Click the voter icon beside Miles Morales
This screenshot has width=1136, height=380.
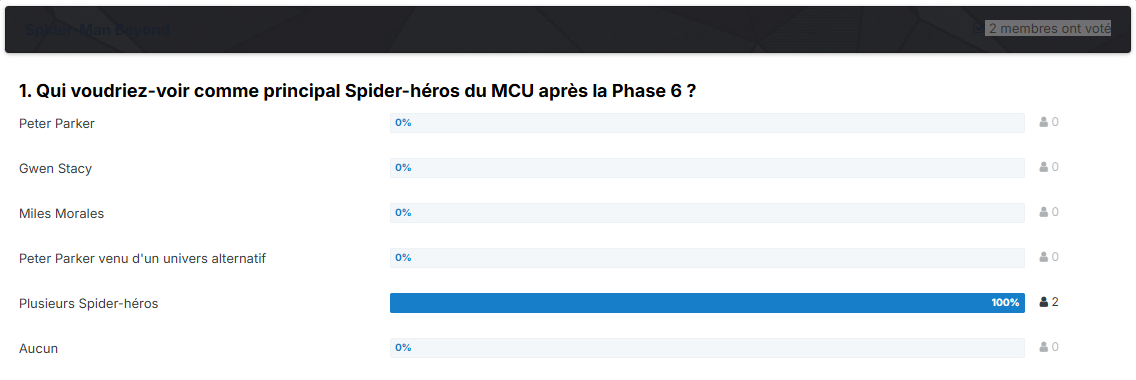point(1043,212)
